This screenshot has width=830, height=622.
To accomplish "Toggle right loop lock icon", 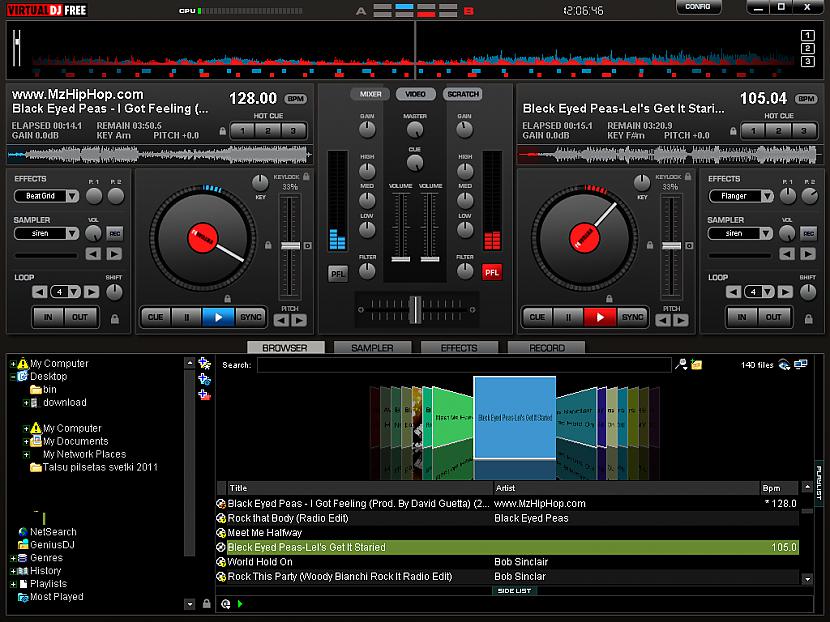I will coord(808,319).
